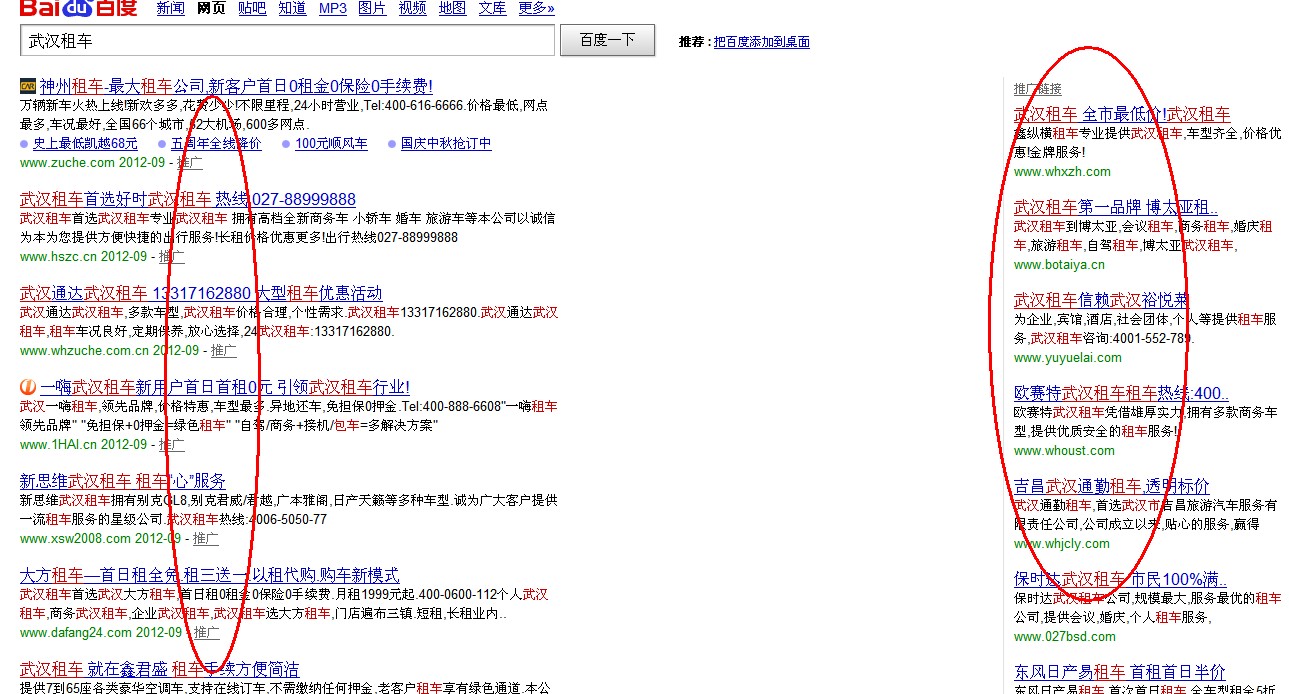Viewport: 1289px width, 694px height.
Task: Open the sidebar ad 武汉租车第一品牌 博太亚租
Action: pos(1115,208)
